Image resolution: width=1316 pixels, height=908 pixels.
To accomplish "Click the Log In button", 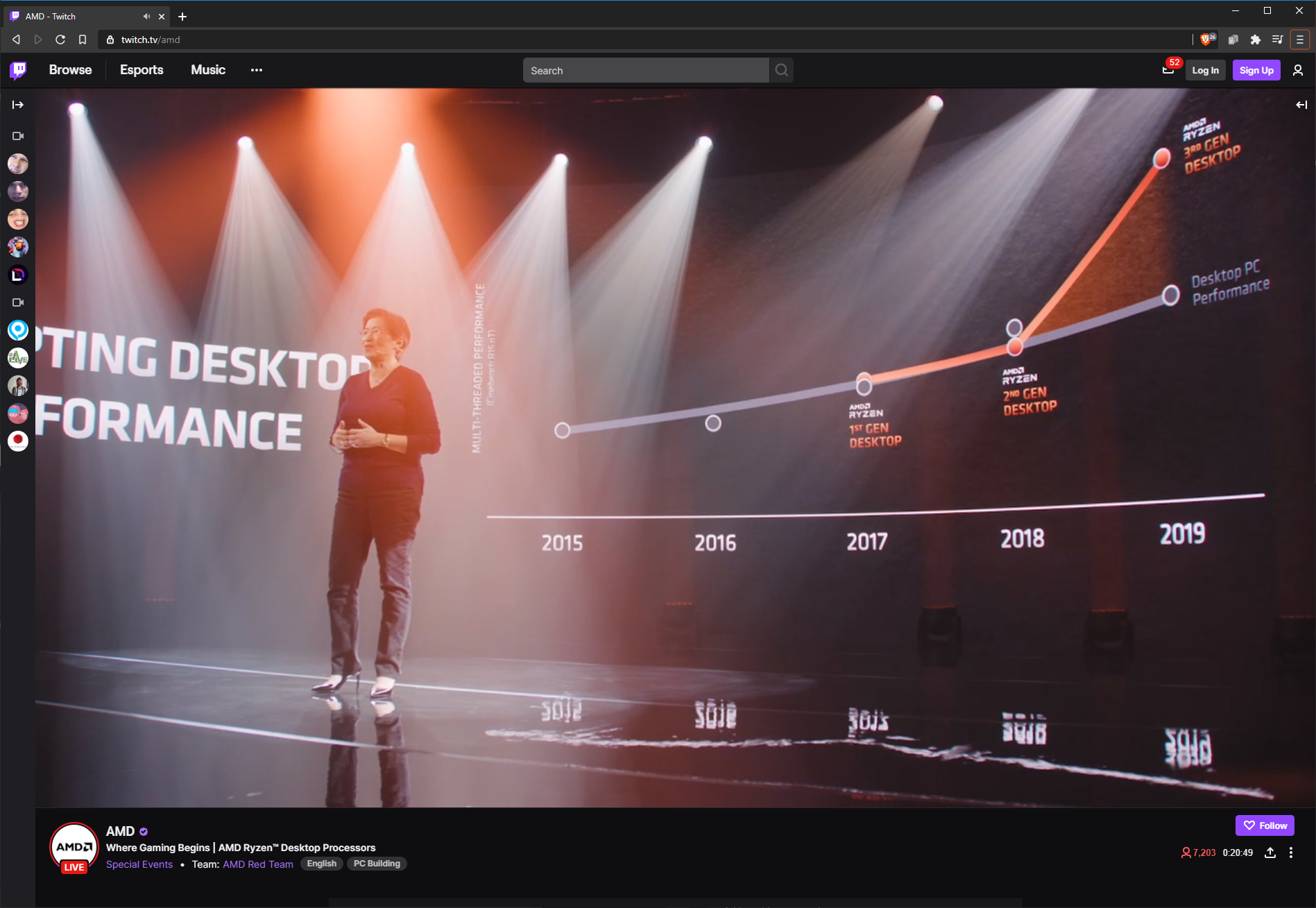I will 1205,70.
